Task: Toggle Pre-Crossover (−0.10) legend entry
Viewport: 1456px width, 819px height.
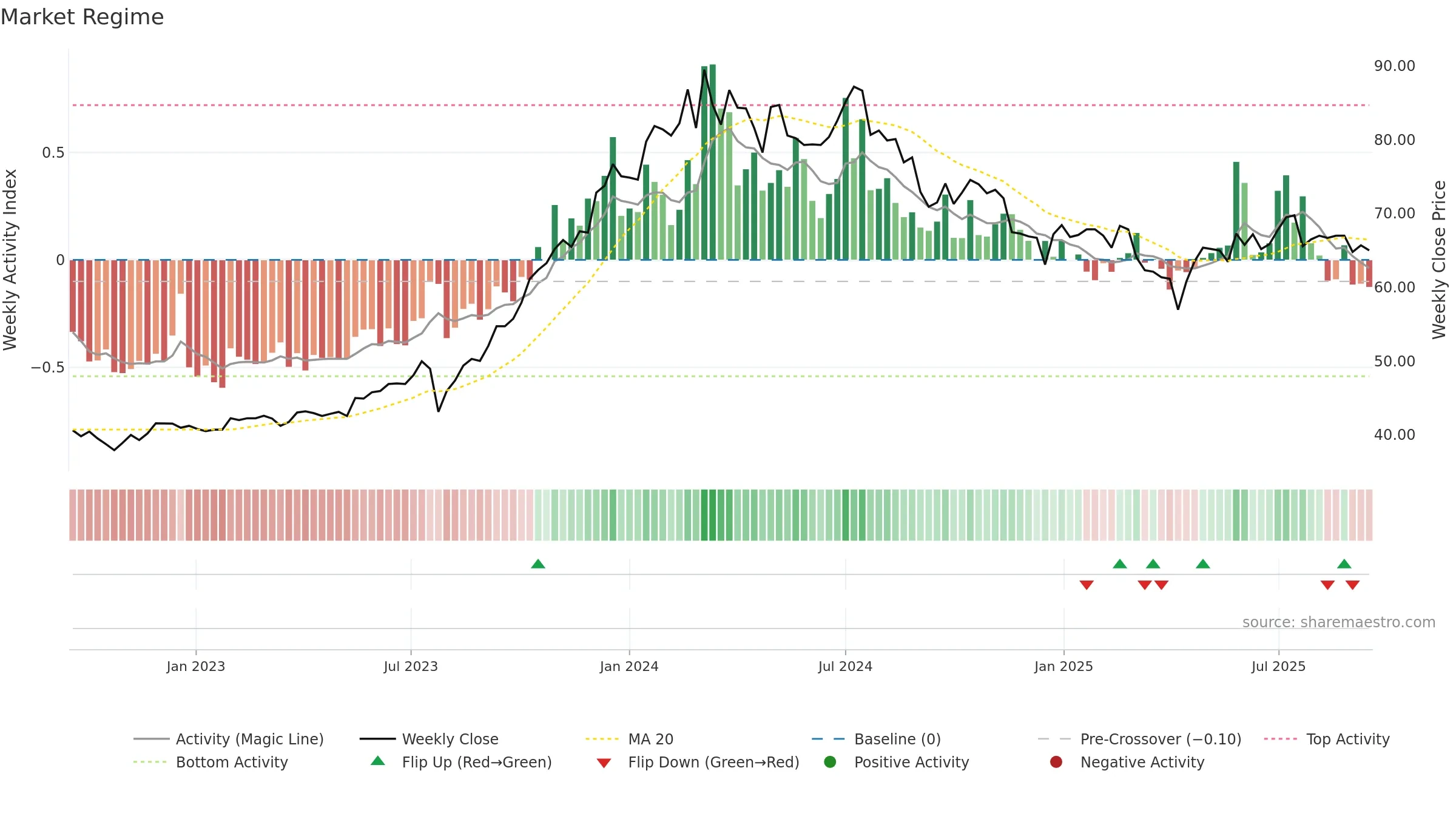Action: coord(1139,739)
